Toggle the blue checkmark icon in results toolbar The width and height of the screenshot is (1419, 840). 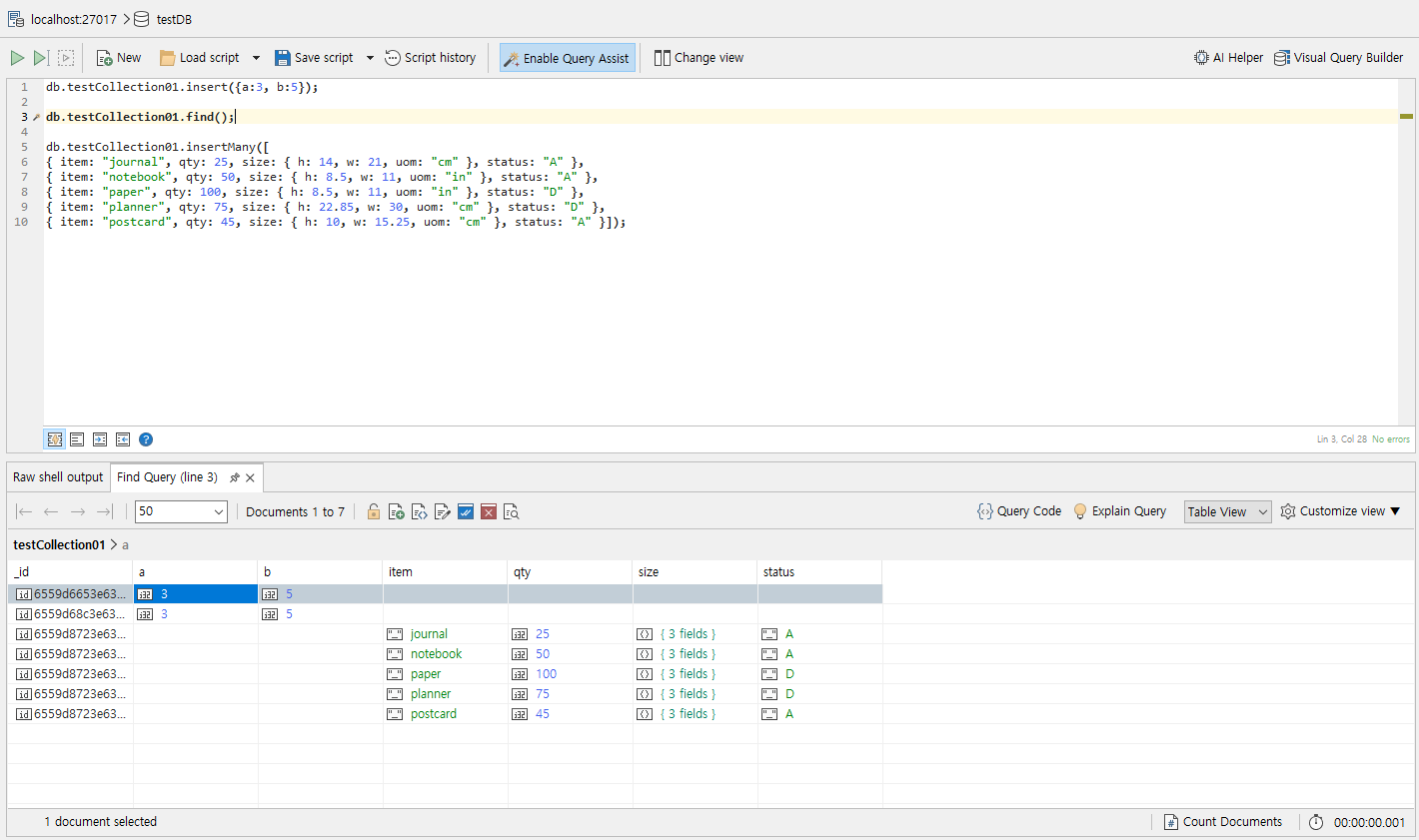pyautogui.click(x=466, y=512)
